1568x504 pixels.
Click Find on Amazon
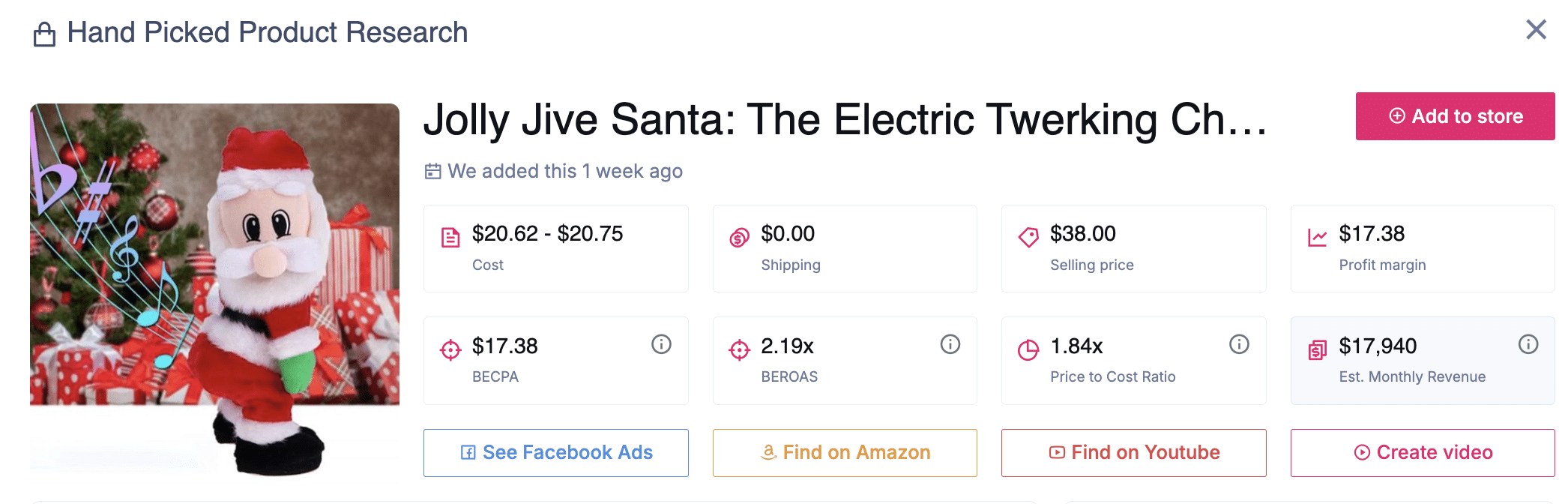pos(844,452)
